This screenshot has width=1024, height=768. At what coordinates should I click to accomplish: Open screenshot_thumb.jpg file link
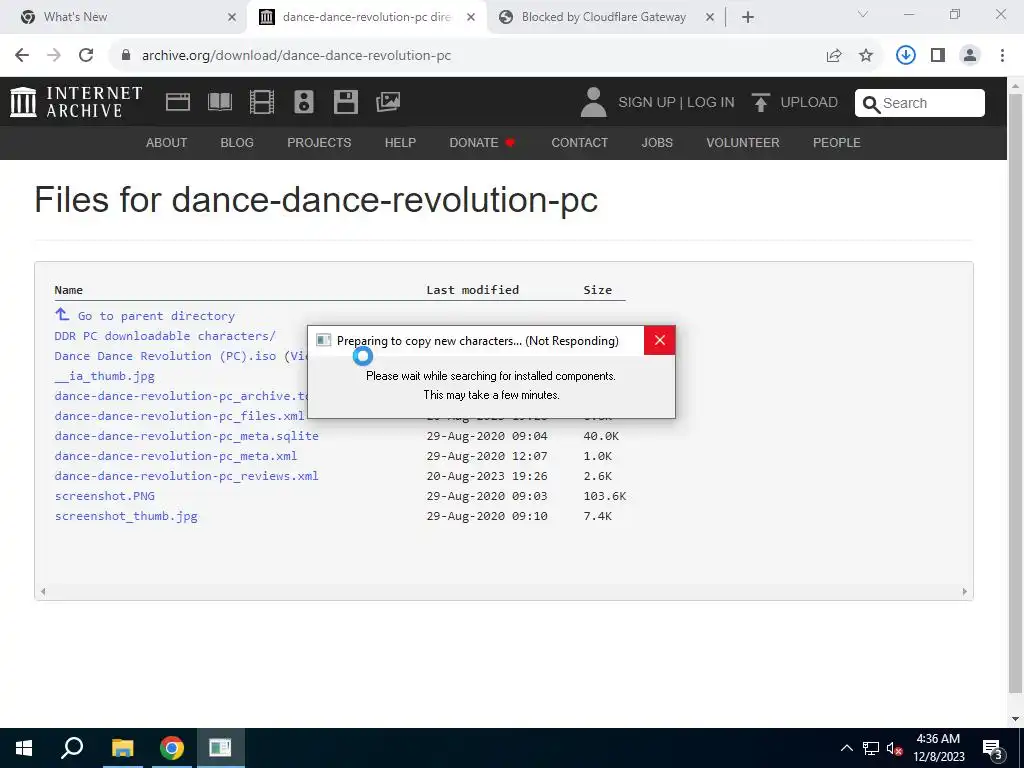click(126, 516)
